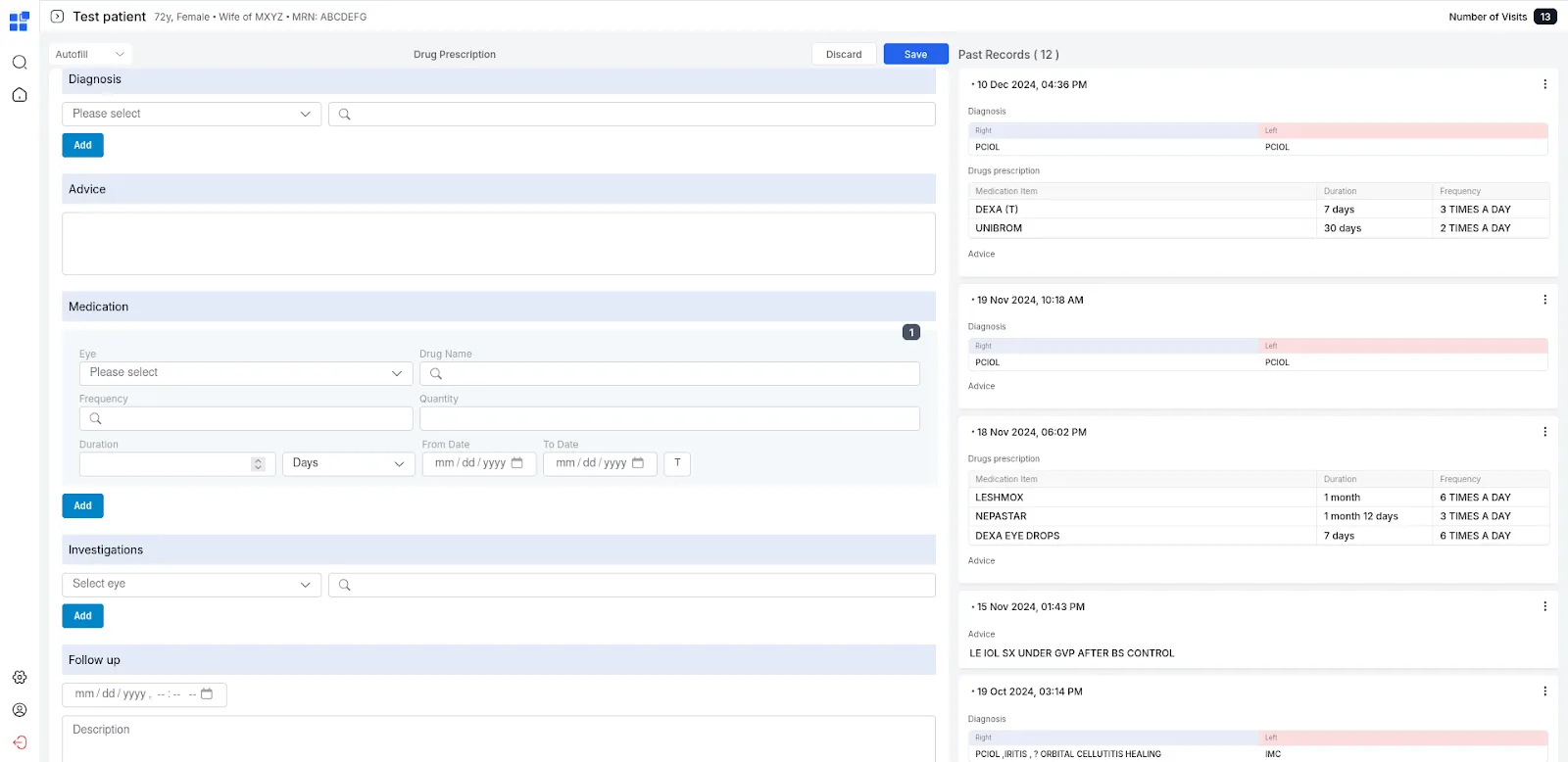
Task: Expand patient details arrow beside Test patient
Action: 57,17
